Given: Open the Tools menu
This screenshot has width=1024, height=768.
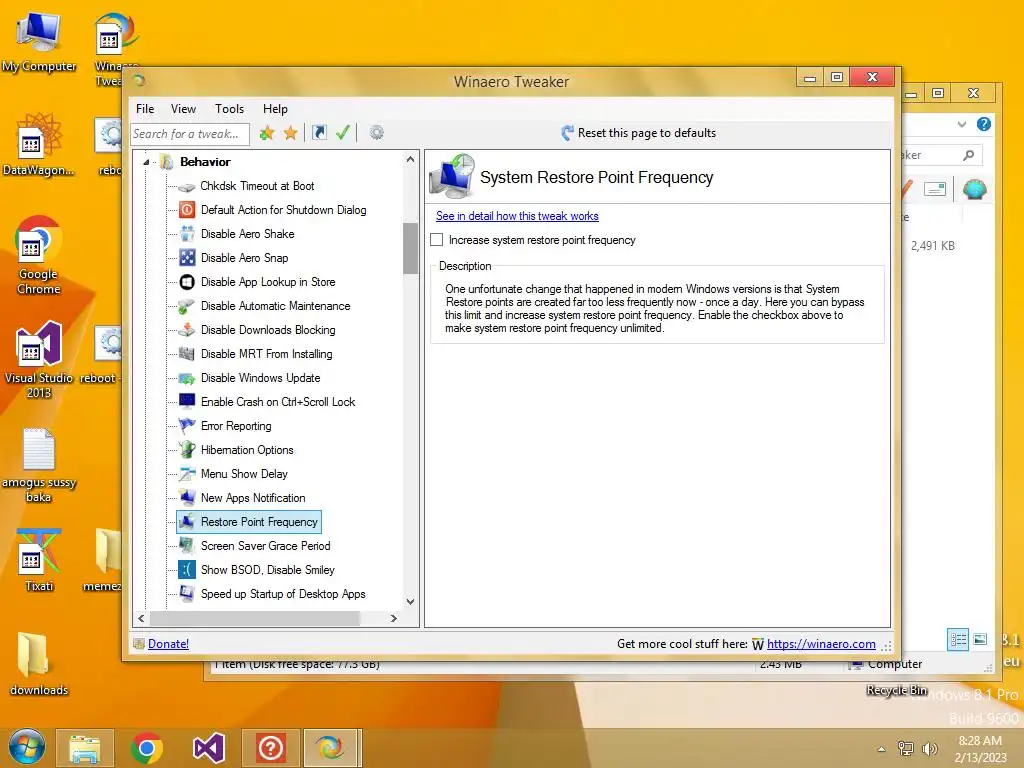Looking at the screenshot, I should (230, 109).
